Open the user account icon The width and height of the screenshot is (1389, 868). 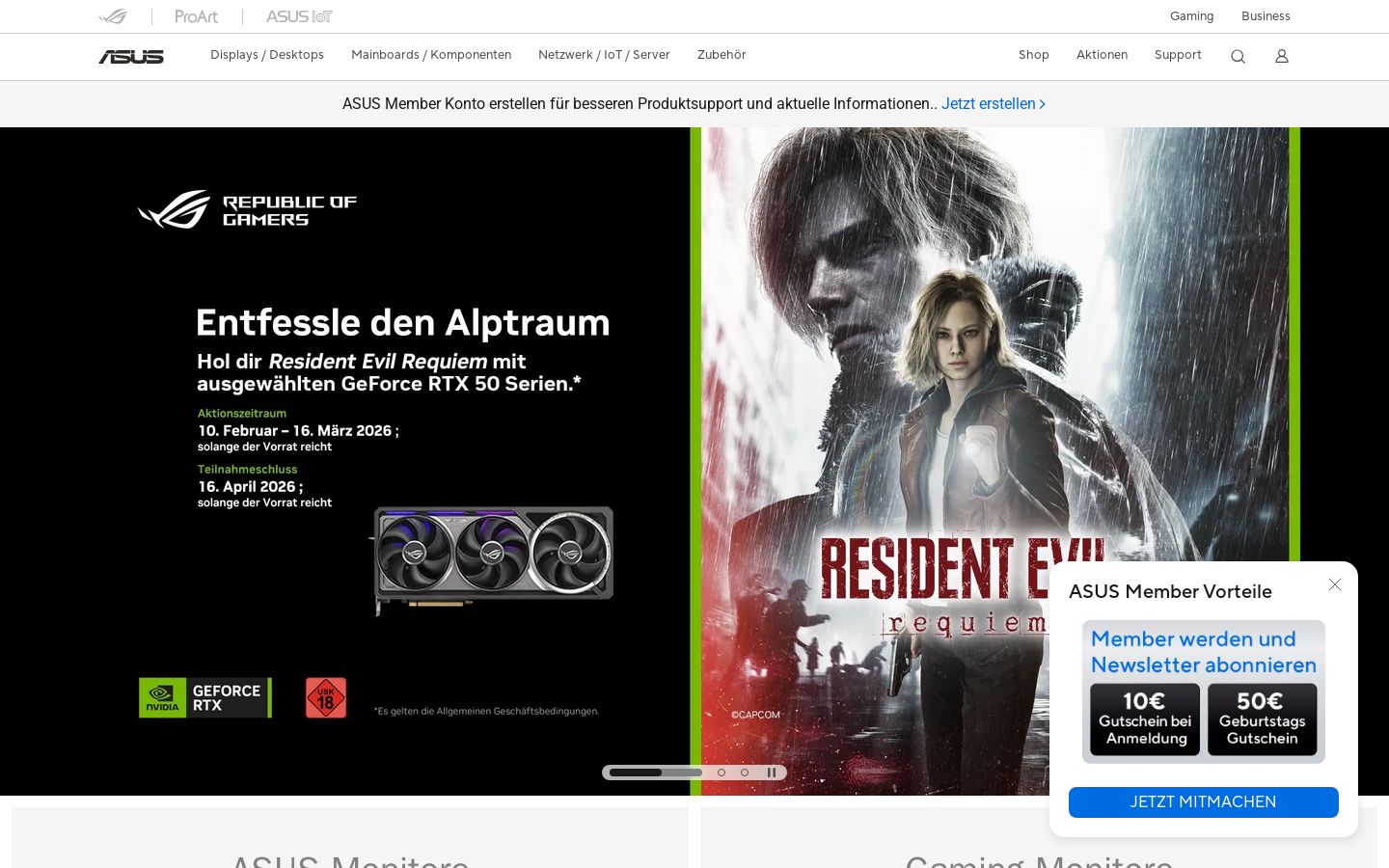pyautogui.click(x=1282, y=56)
